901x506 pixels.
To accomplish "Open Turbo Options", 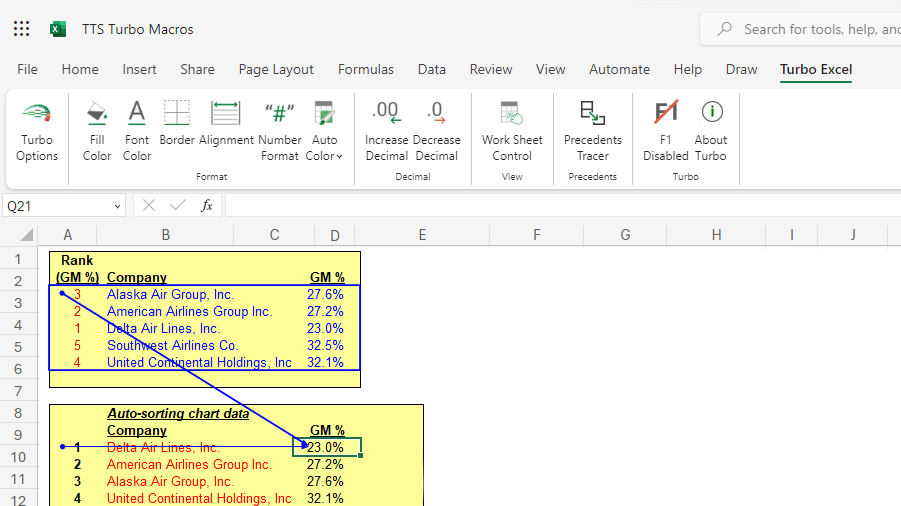I will pyautogui.click(x=37, y=131).
